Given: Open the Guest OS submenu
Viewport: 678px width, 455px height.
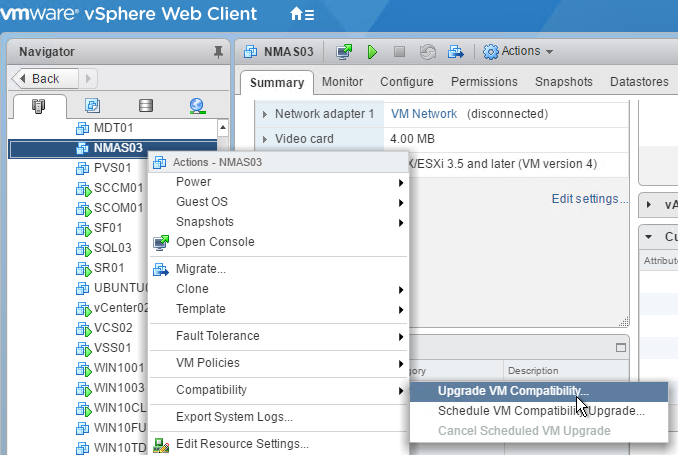Looking at the screenshot, I should 278,202.
